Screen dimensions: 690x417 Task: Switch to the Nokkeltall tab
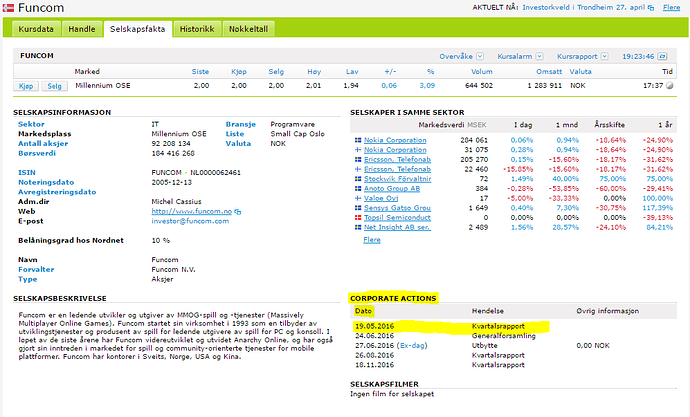[x=249, y=29]
